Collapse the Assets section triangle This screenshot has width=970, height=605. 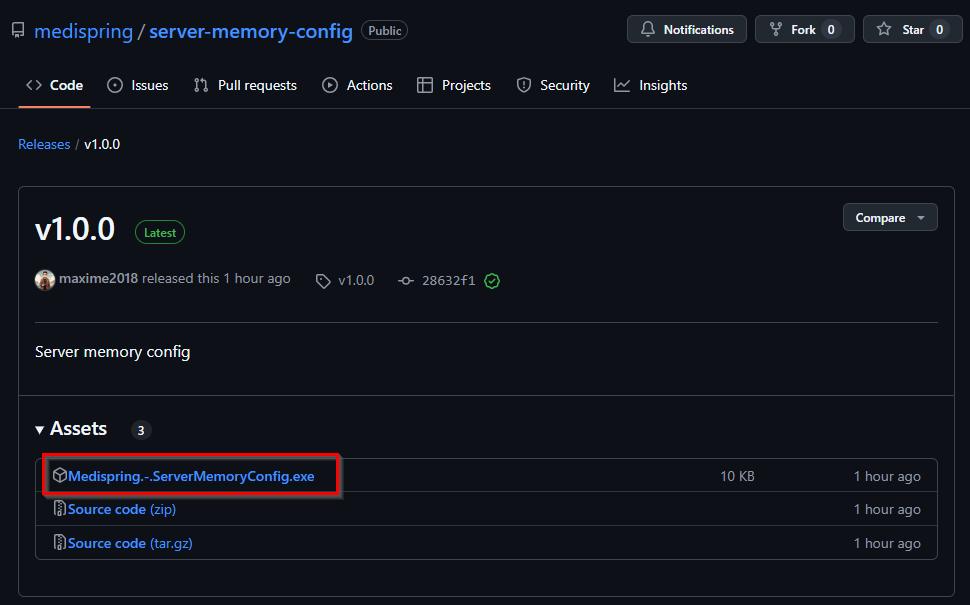click(40, 429)
